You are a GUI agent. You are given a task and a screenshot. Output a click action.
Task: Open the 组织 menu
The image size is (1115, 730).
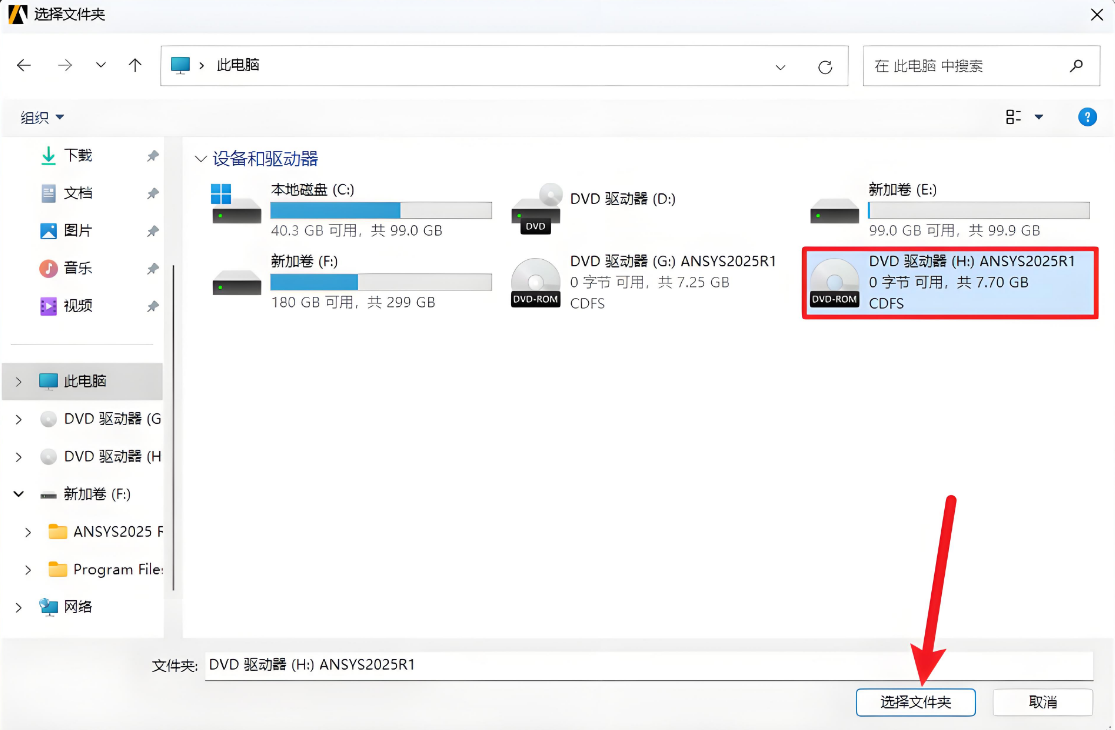[42, 117]
